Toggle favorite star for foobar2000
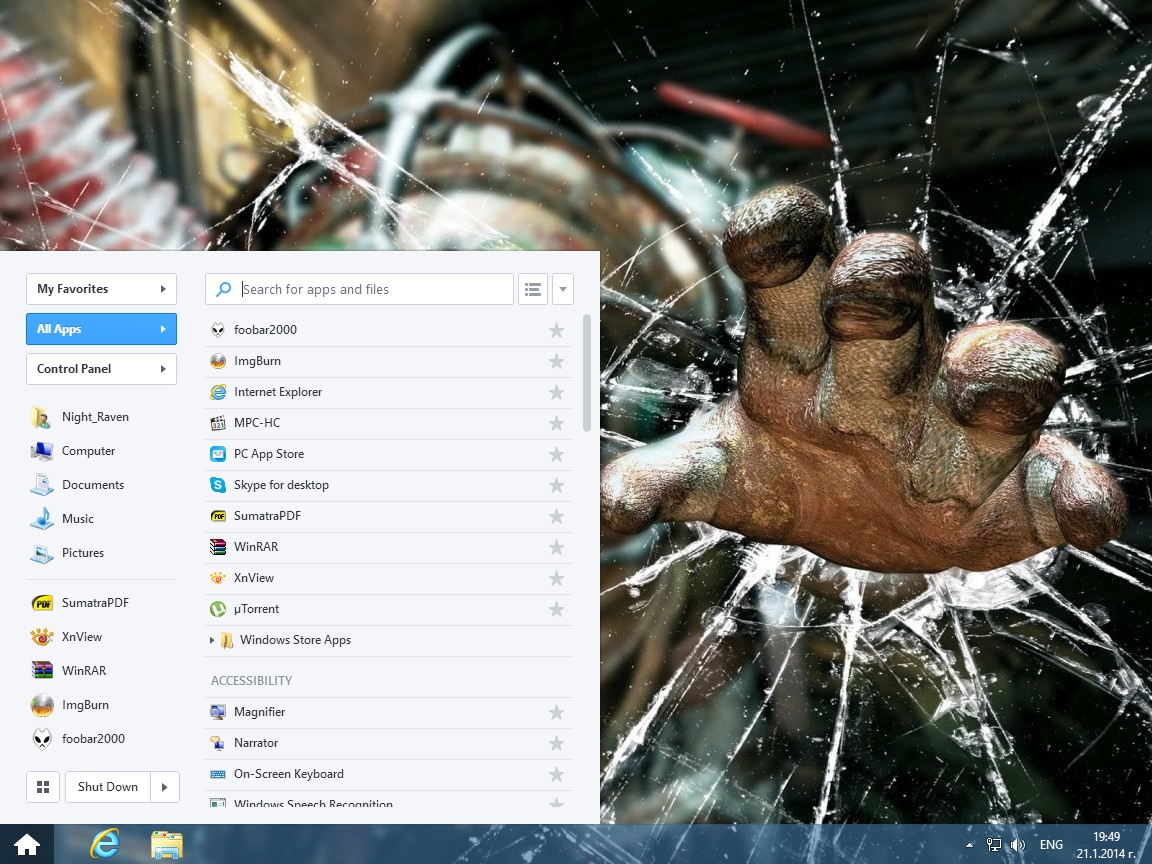Viewport: 1152px width, 864px height. click(x=557, y=331)
